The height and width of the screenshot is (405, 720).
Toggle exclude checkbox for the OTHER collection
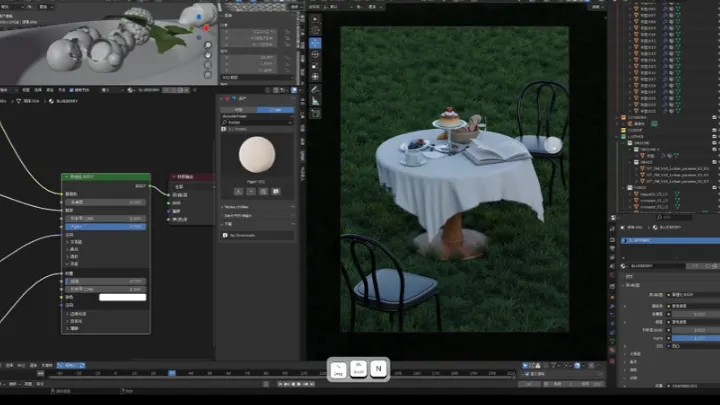point(714,137)
